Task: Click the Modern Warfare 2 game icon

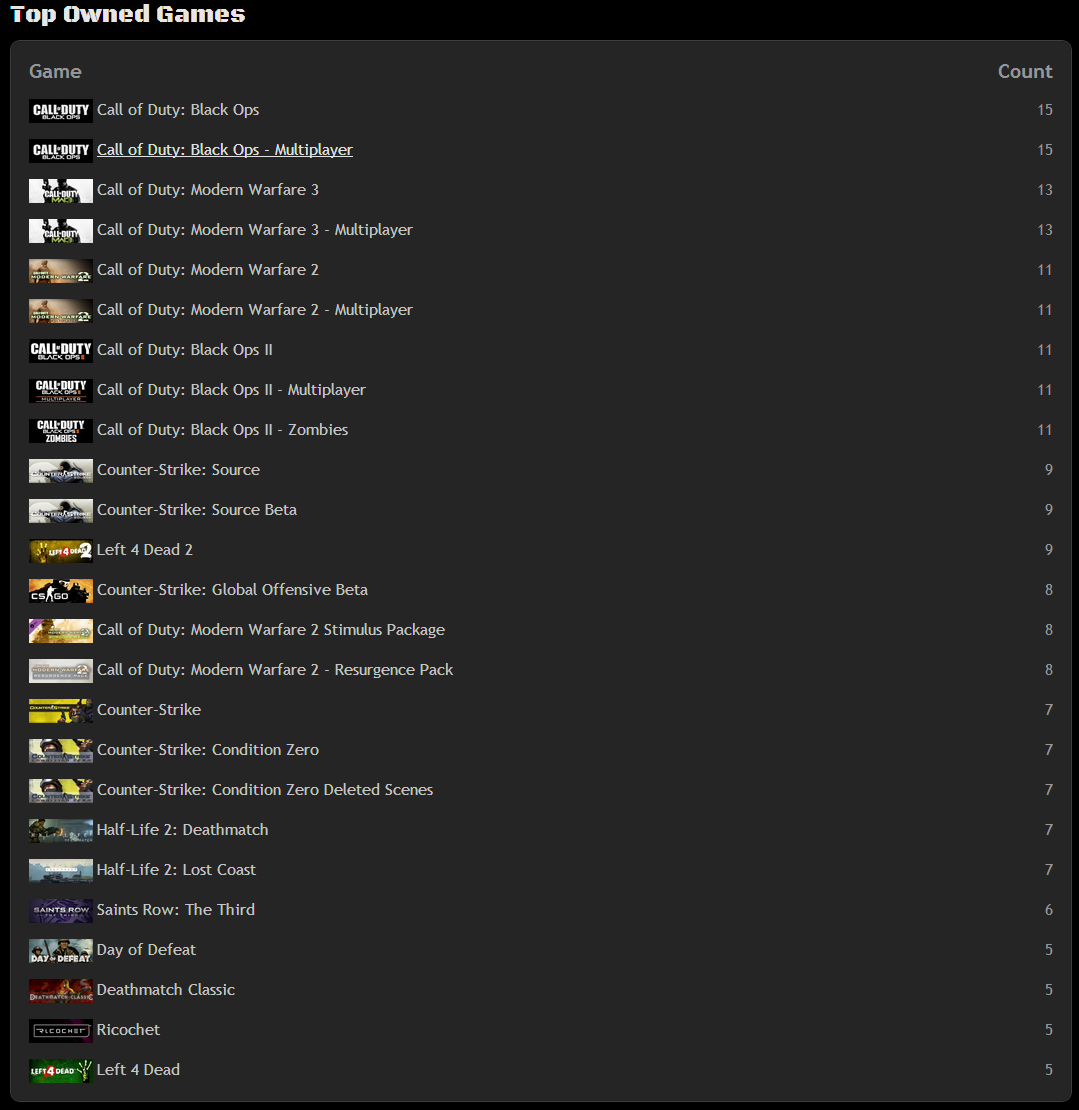Action: pyautogui.click(x=61, y=270)
